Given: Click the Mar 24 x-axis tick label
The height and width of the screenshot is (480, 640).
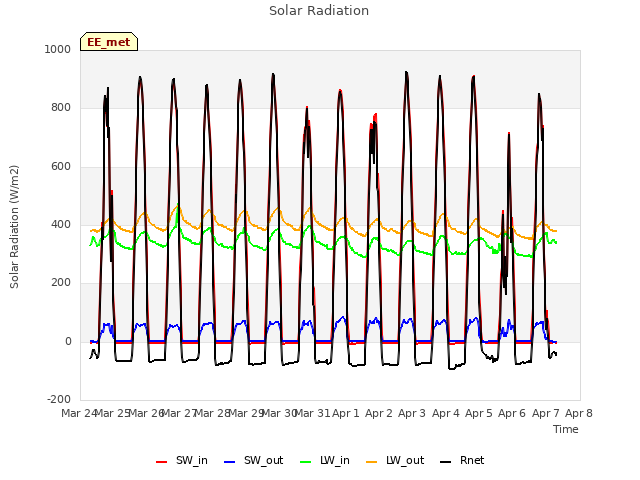Looking at the screenshot, I should 78,413.
